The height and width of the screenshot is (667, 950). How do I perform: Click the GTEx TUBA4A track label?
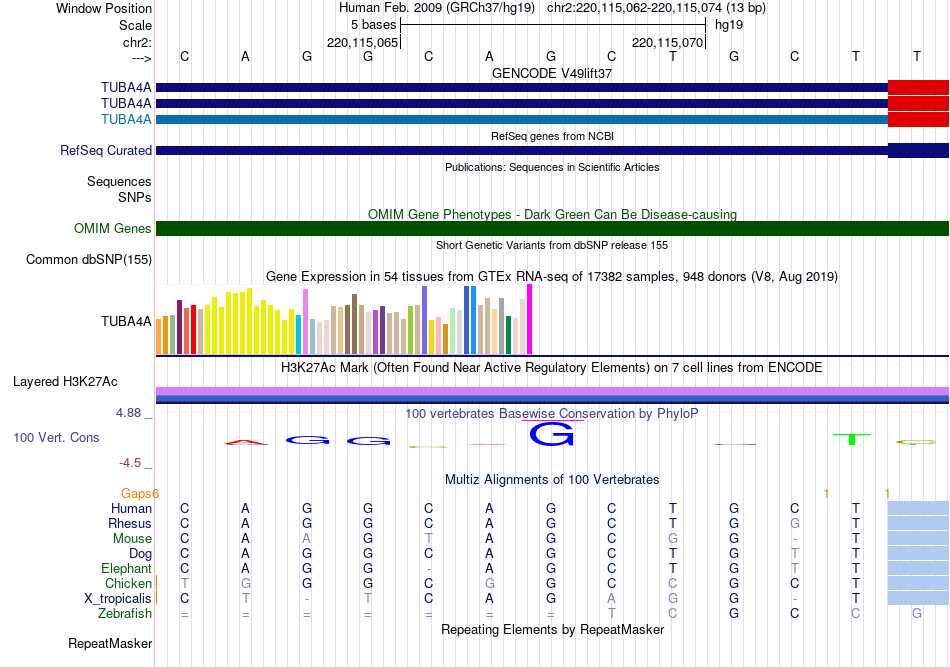click(126, 321)
